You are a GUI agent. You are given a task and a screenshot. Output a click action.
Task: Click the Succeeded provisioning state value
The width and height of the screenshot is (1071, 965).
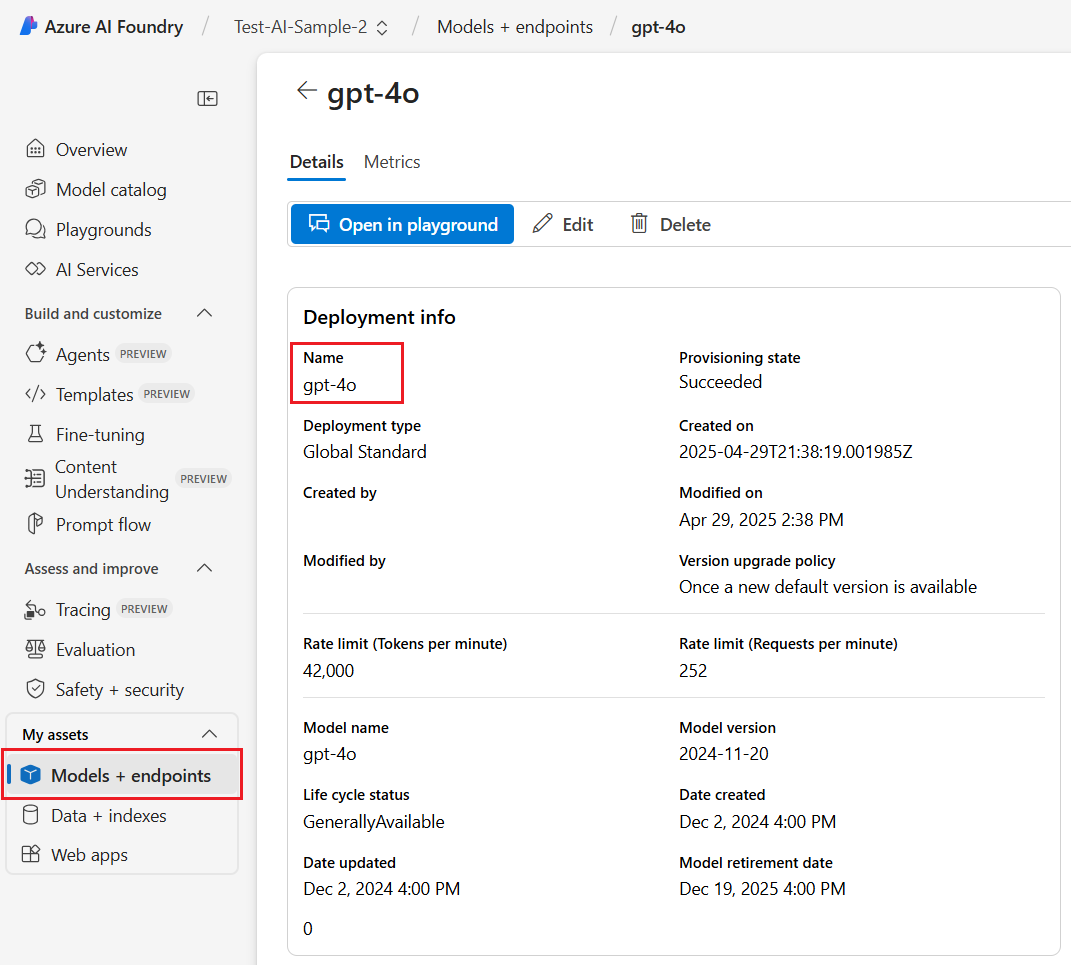[721, 382]
